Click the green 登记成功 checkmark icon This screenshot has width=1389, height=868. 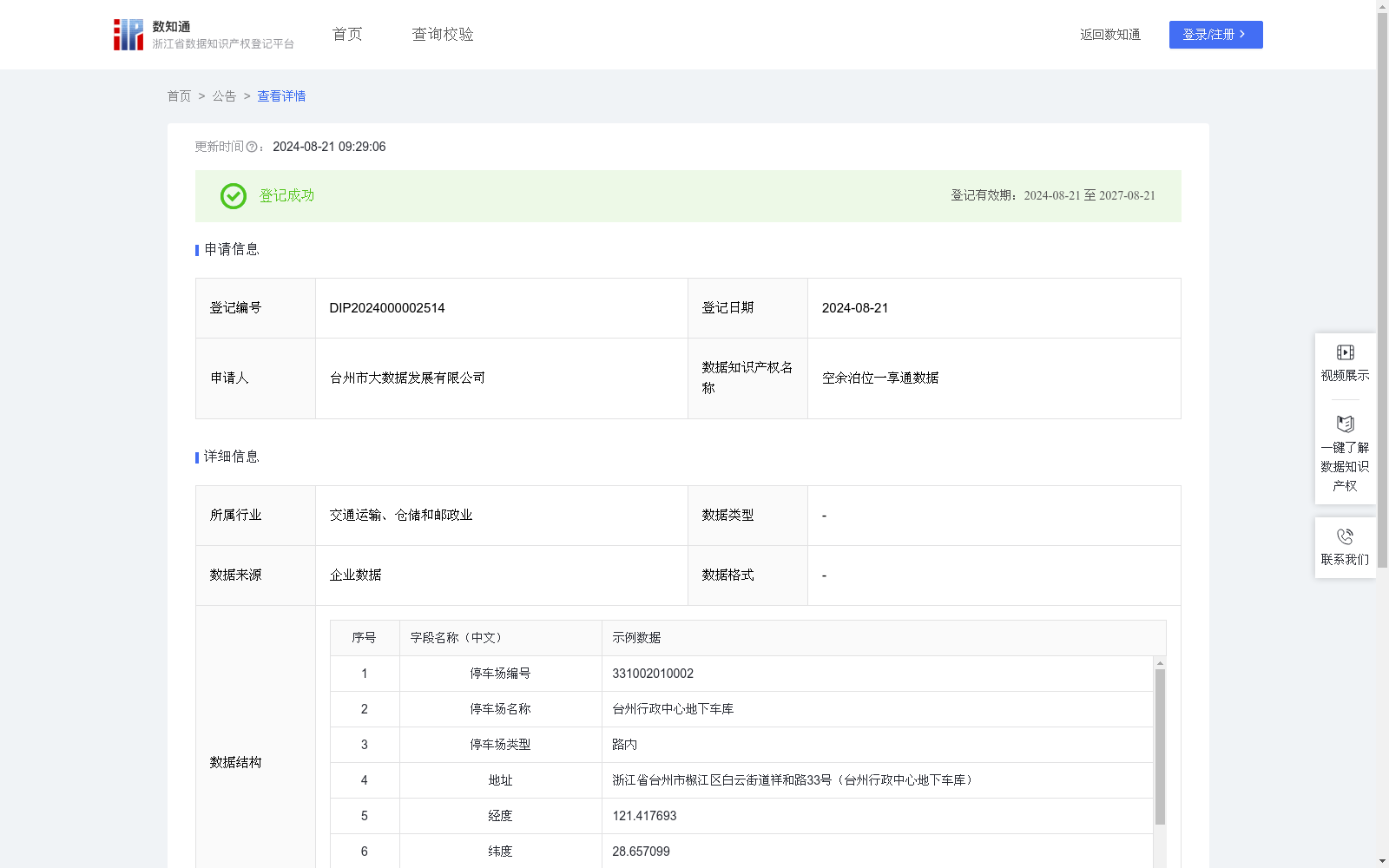tap(233, 196)
